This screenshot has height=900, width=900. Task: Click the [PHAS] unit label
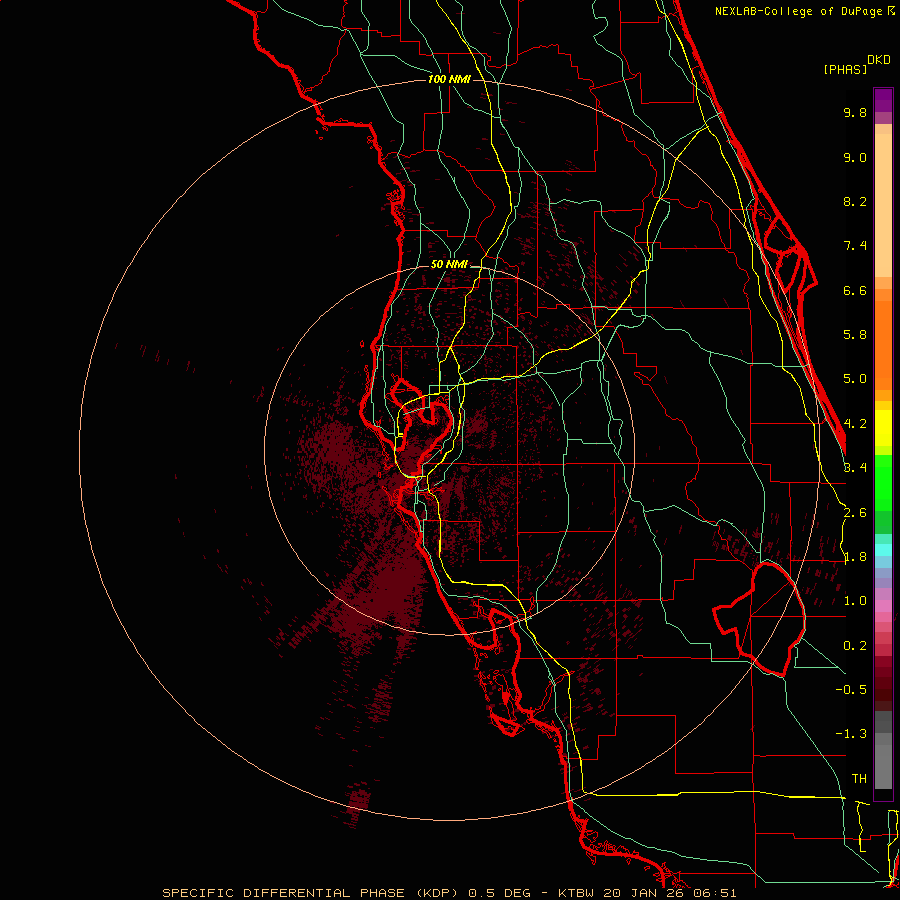(x=845, y=69)
